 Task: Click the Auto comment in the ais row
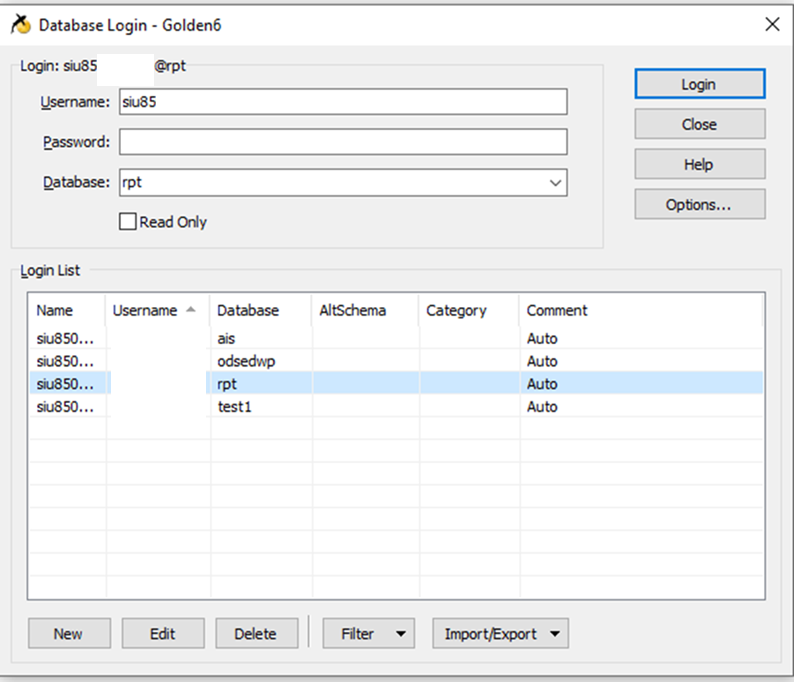coord(542,338)
